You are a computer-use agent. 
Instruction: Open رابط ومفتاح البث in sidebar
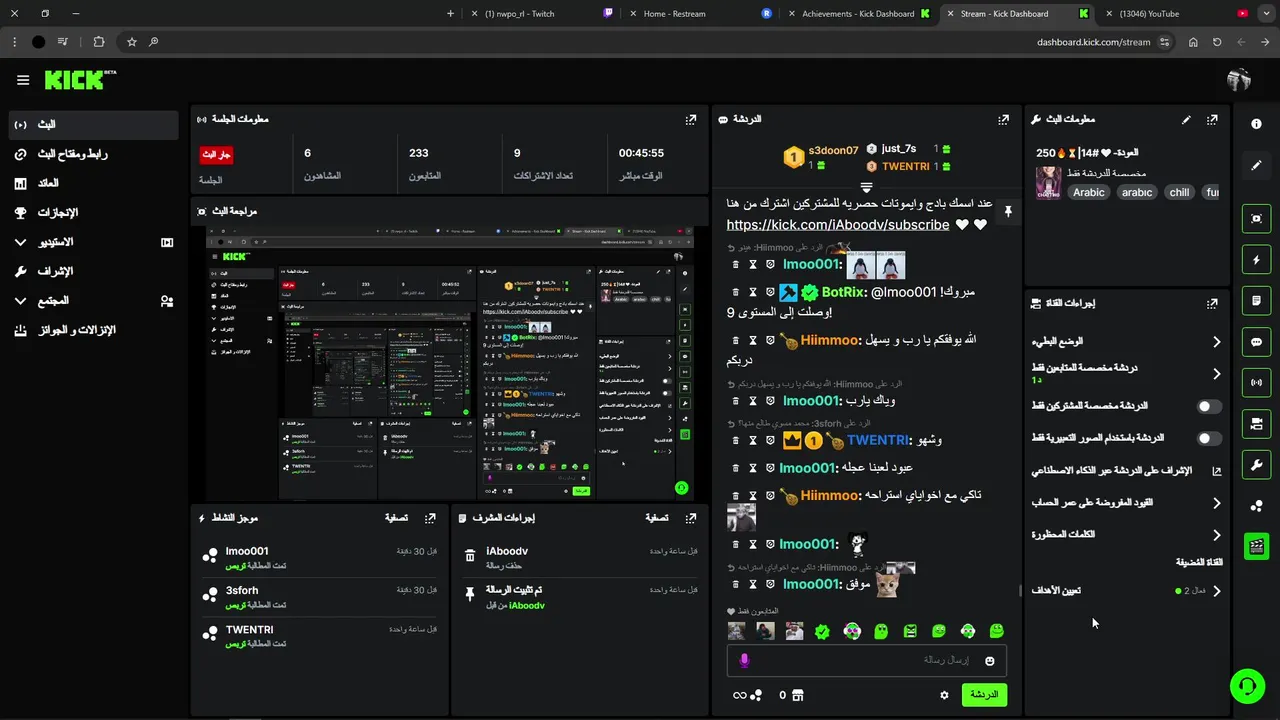pos(94,154)
